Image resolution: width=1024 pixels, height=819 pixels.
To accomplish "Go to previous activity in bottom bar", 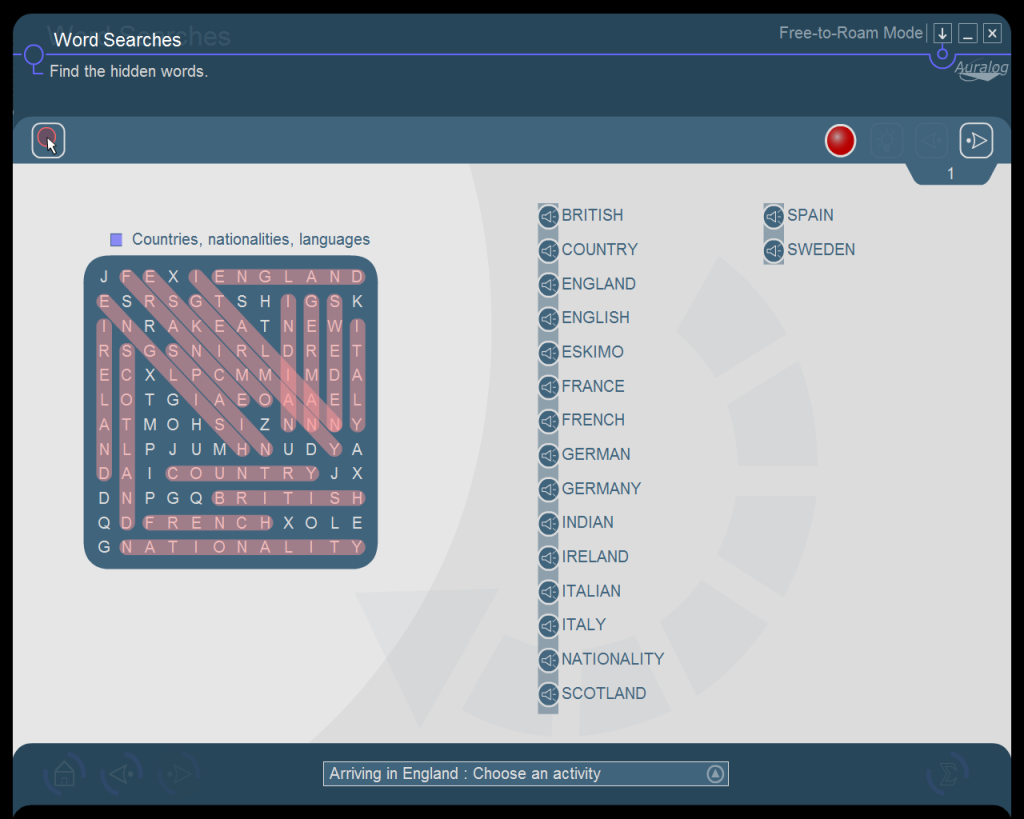I will (x=122, y=774).
